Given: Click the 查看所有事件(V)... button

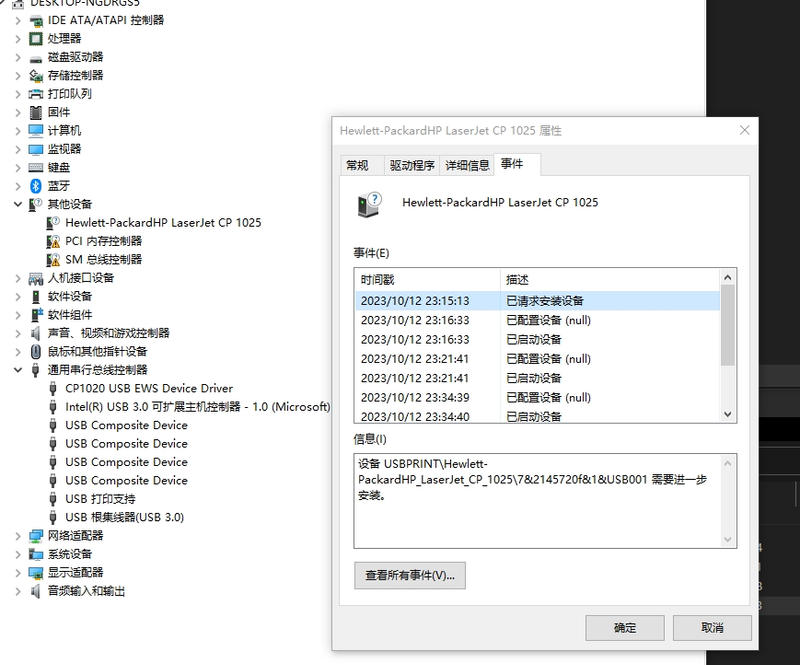Looking at the screenshot, I should 410,576.
